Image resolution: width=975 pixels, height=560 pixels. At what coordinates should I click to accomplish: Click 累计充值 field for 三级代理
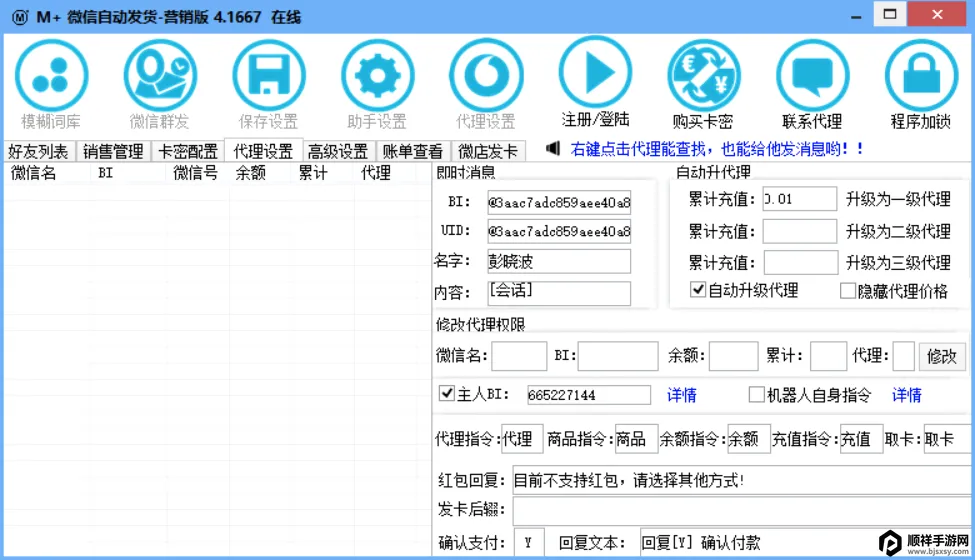click(x=800, y=262)
